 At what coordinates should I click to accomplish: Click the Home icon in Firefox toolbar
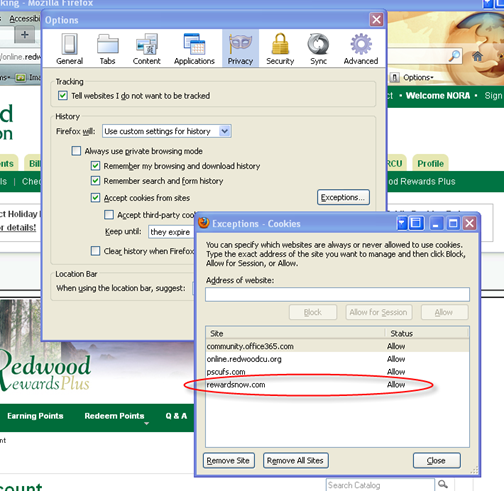pyautogui.click(x=477, y=56)
